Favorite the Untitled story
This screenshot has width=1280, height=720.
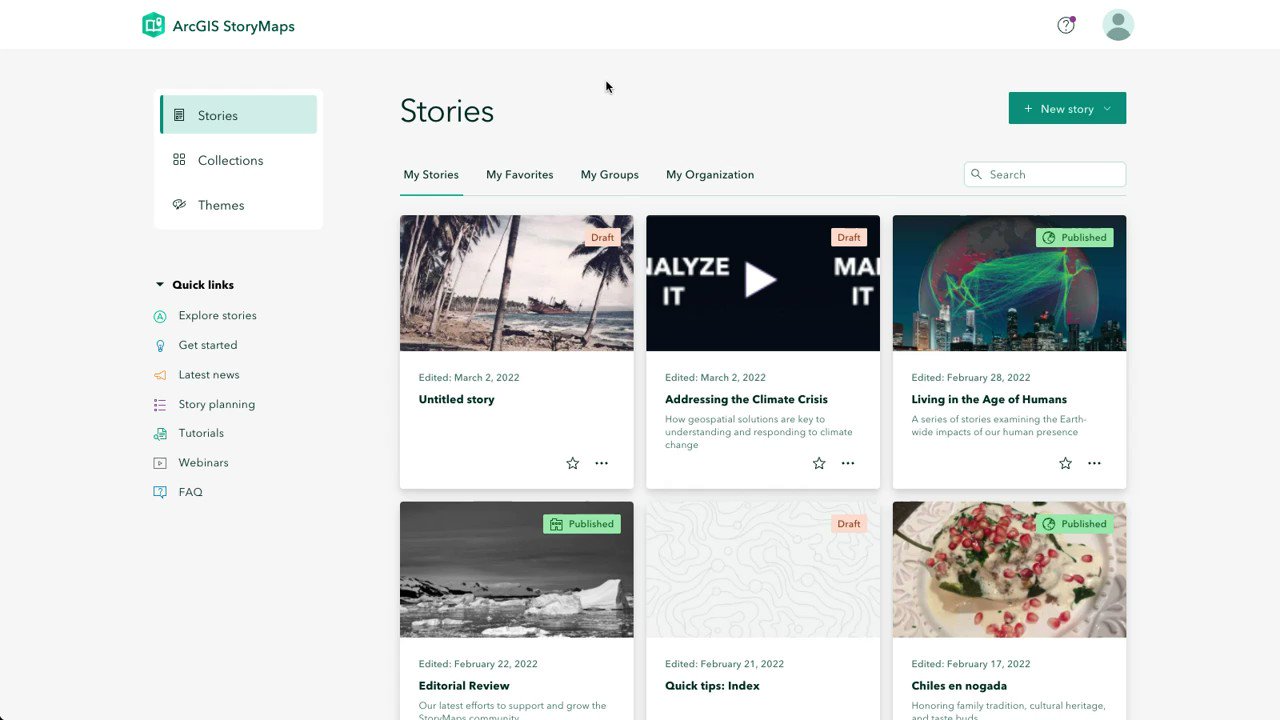click(572, 463)
